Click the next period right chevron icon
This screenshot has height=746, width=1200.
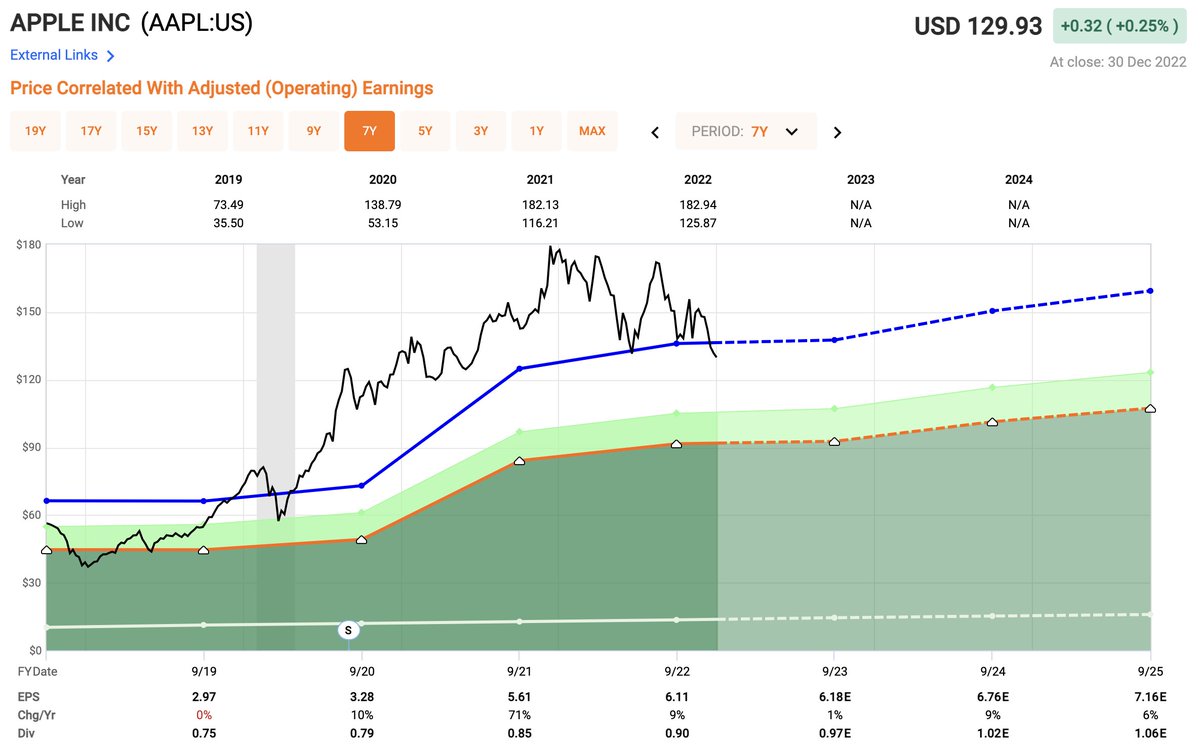(837, 131)
